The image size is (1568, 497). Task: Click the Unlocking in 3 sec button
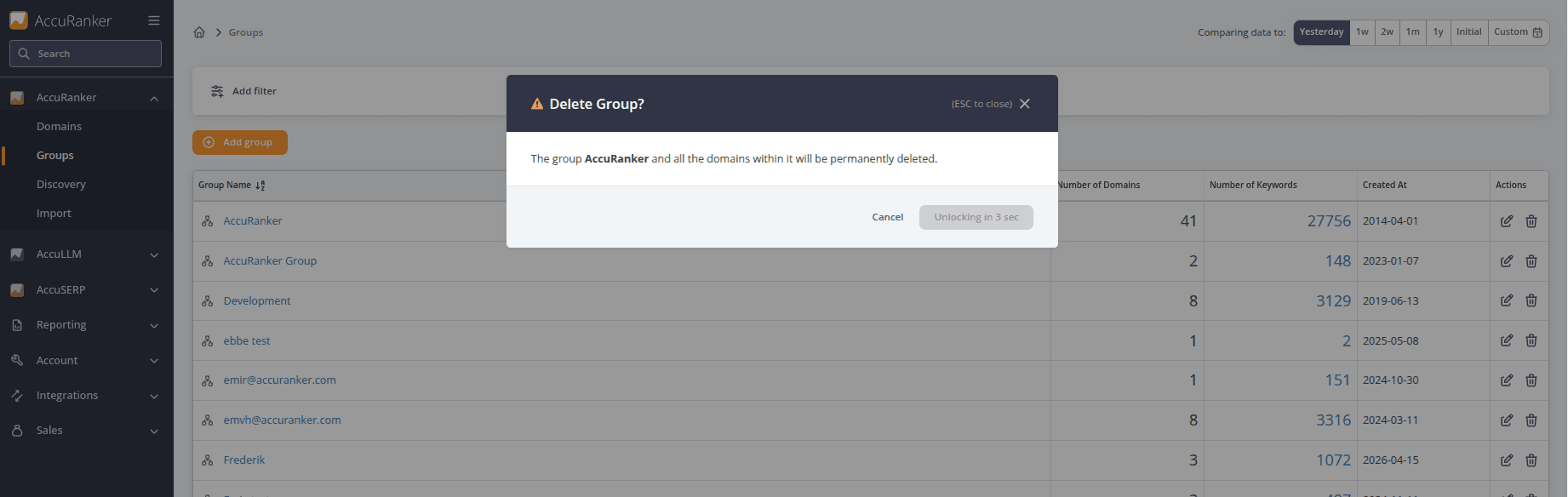976,218
